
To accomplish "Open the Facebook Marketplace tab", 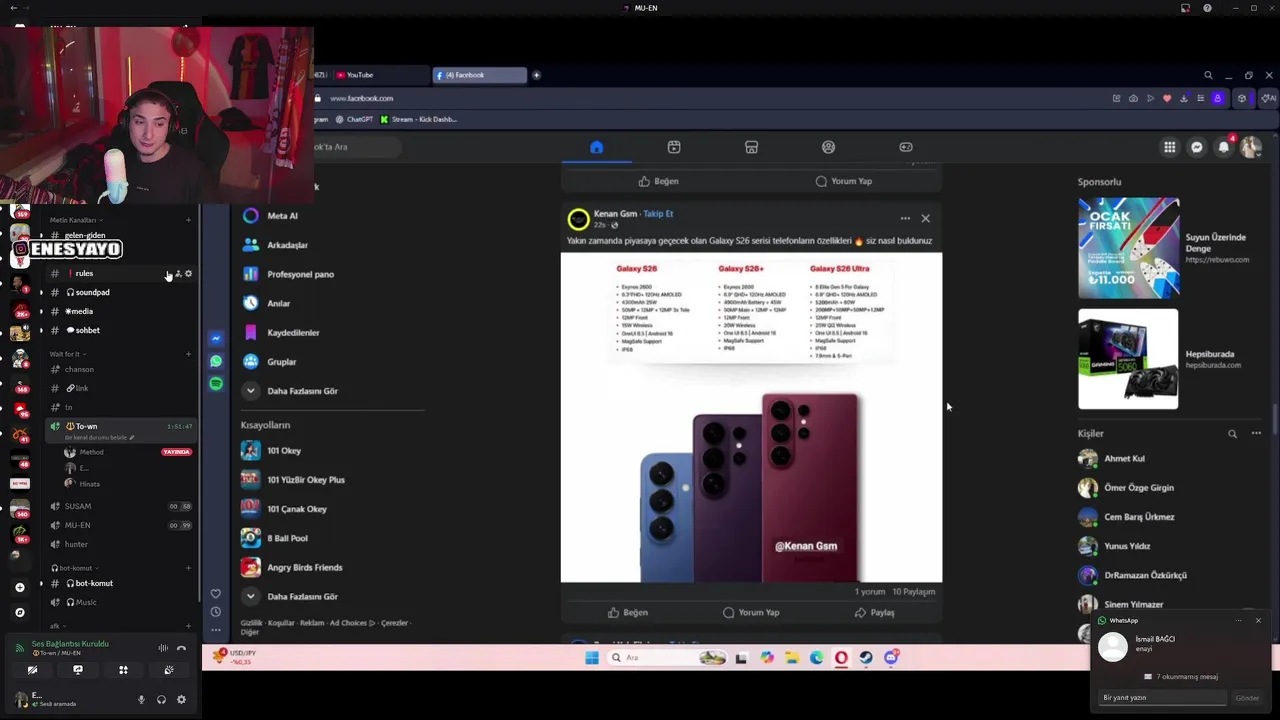I will tap(751, 147).
